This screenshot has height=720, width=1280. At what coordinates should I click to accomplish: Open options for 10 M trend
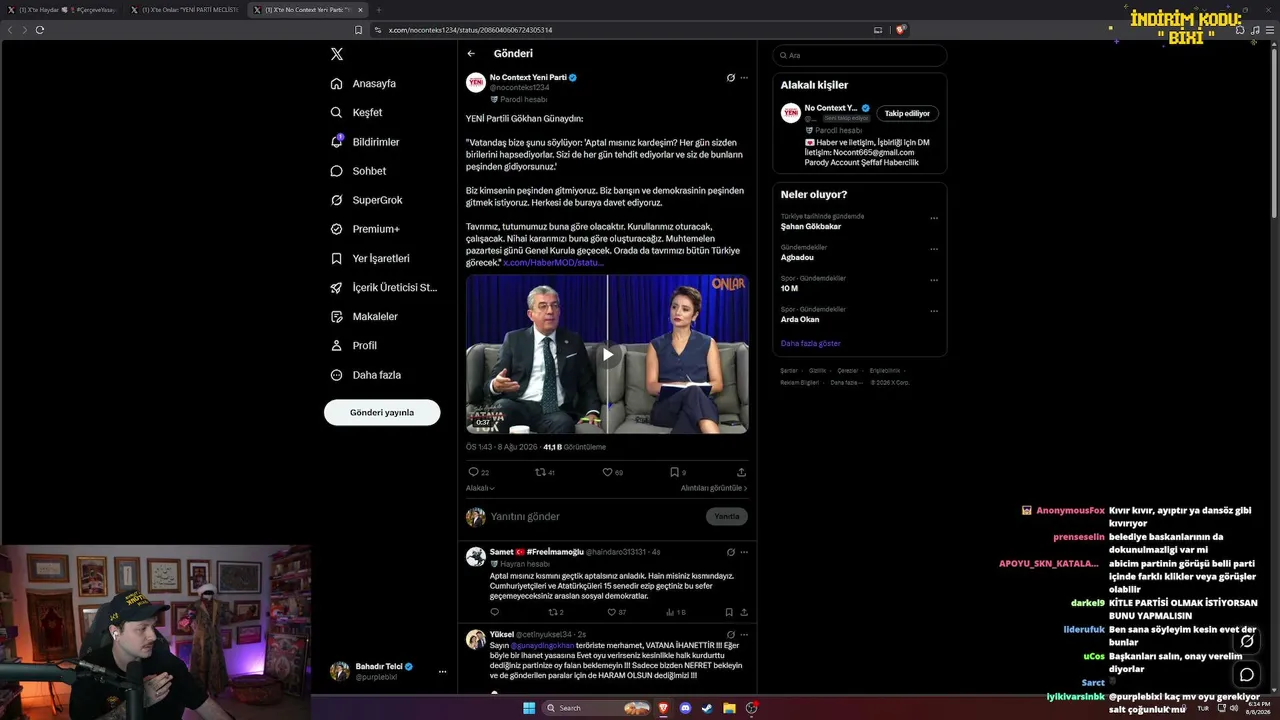tap(934, 280)
